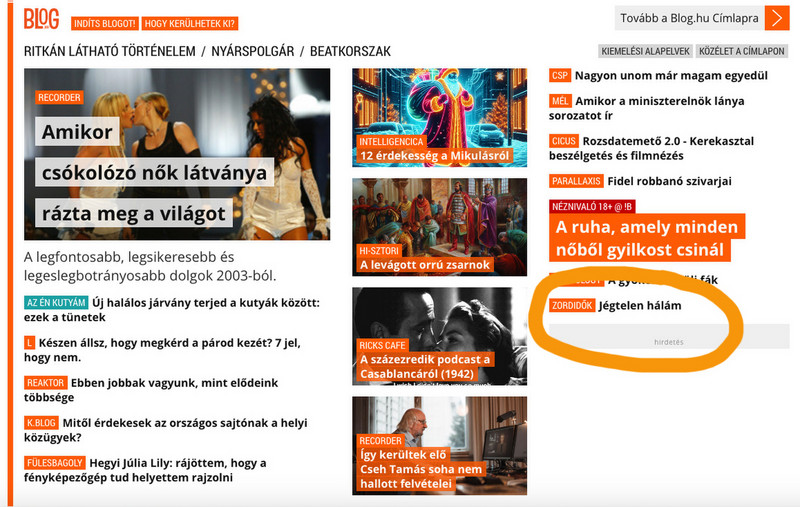Open 'Így kerültek elő Cseh Tamás' article

[x=421, y=469]
